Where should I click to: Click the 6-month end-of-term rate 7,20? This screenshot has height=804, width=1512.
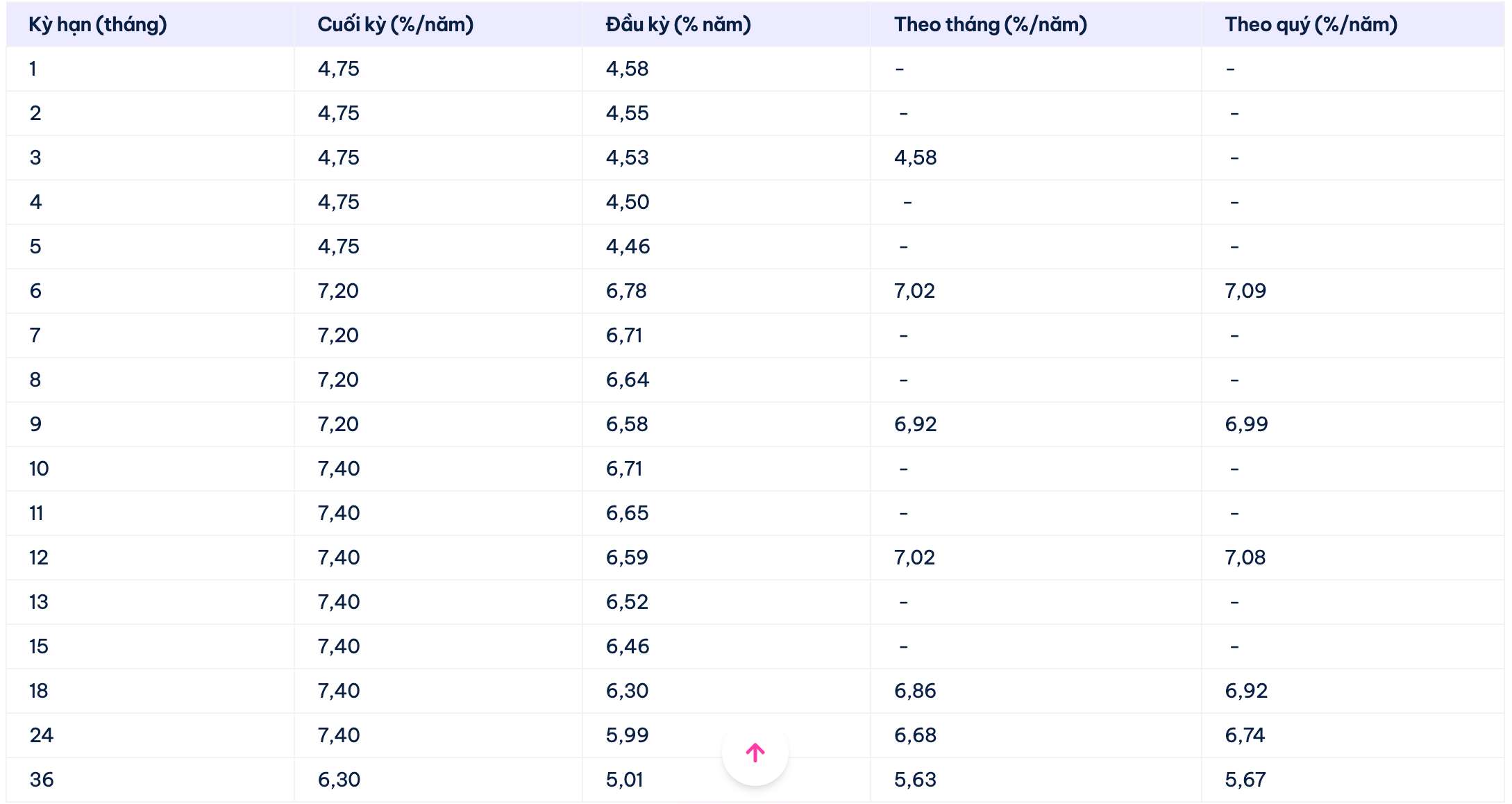tap(338, 291)
